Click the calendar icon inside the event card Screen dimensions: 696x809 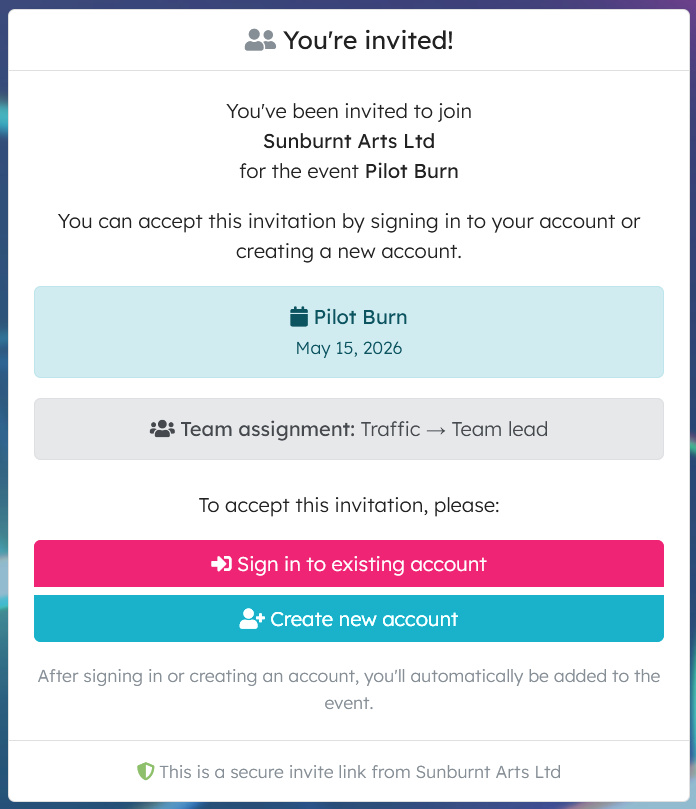coord(298,316)
